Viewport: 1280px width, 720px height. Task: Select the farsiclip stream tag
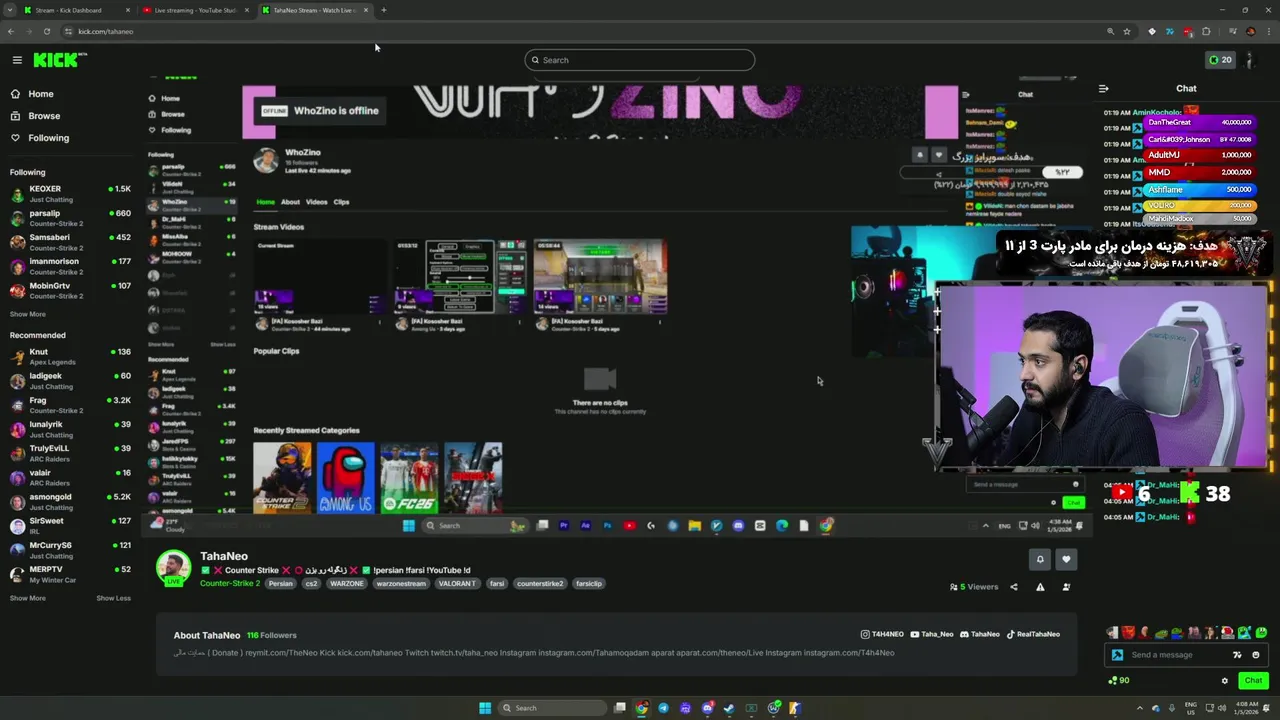pos(589,583)
